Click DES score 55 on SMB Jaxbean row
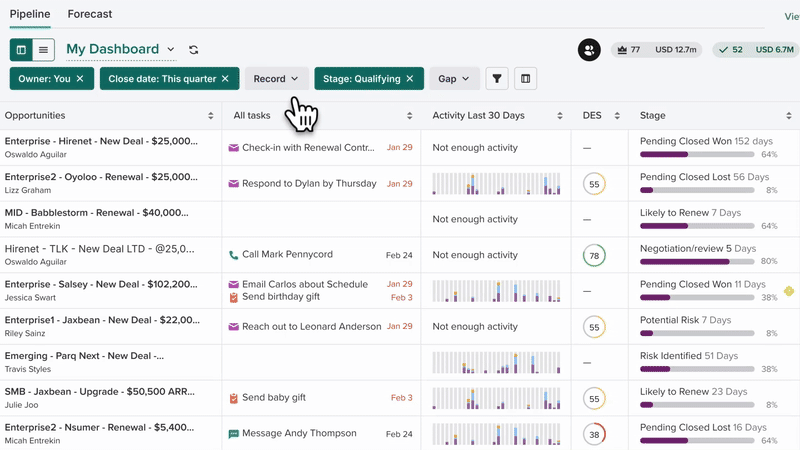The width and height of the screenshot is (800, 450). (x=594, y=399)
